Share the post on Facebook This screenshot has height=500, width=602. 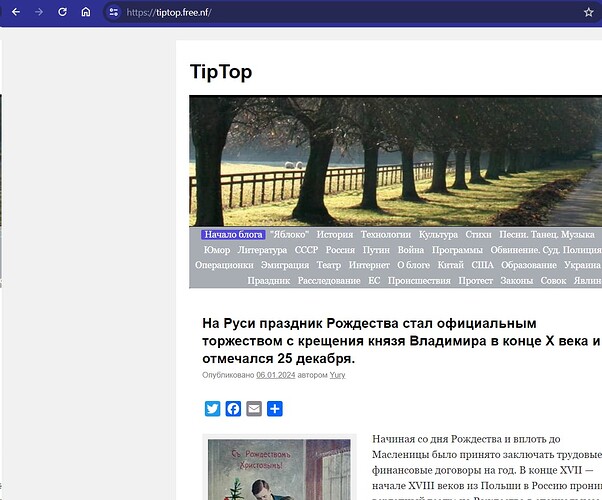point(233,408)
